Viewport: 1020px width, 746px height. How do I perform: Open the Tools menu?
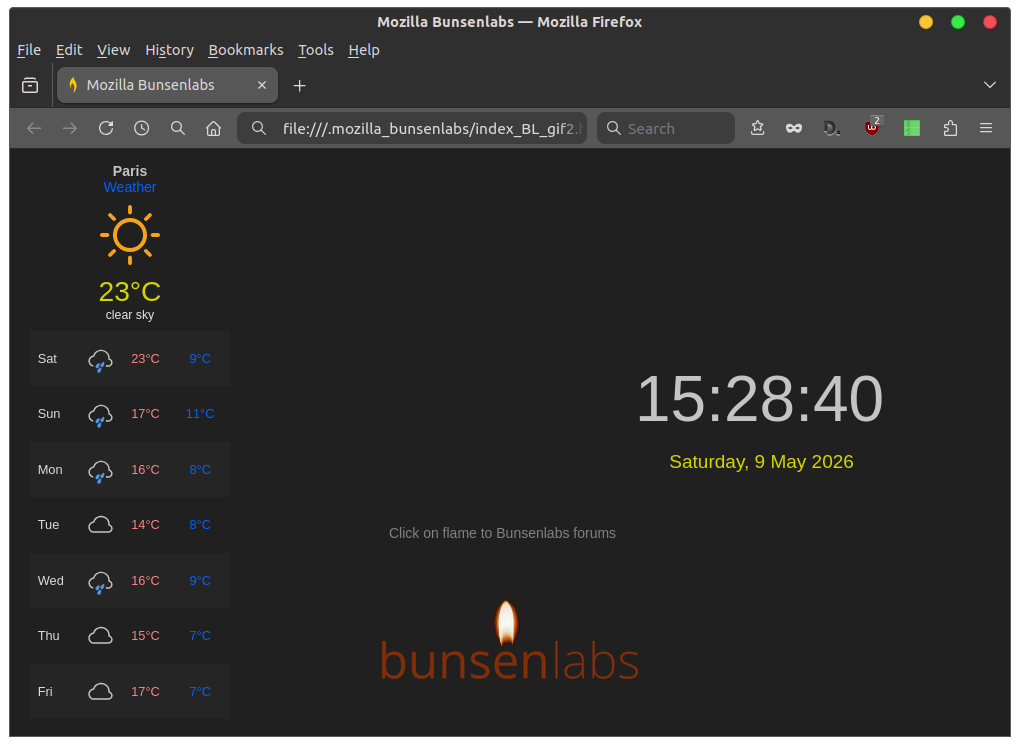pos(315,50)
